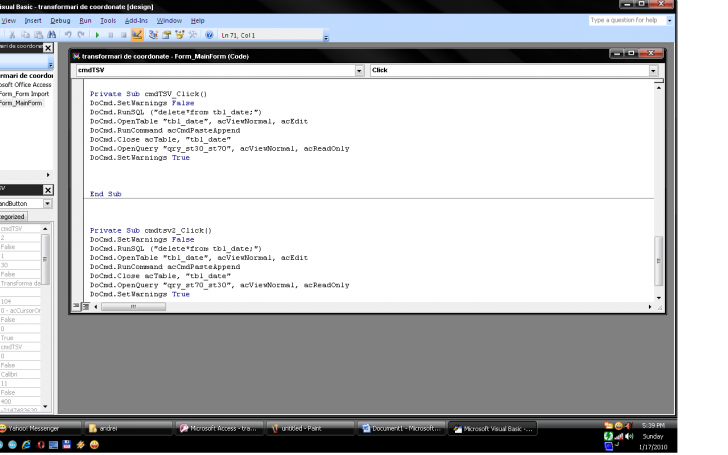Open Find with the binoculars icon
Viewport: 728px width, 455px height.
(x=52, y=35)
